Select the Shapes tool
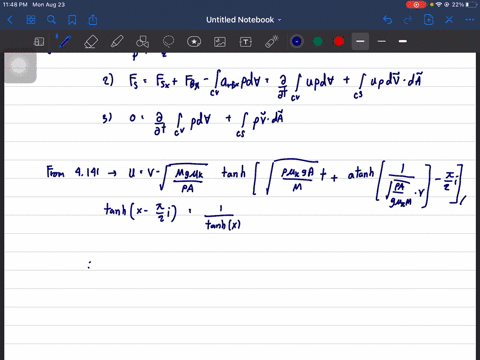480x360 pixels. click(x=142, y=42)
